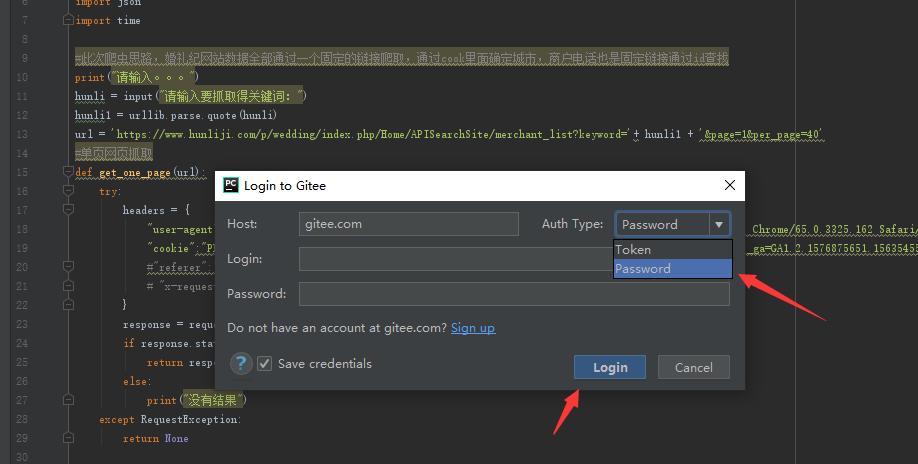Click the print("没有结果") line
Image resolution: width=918 pixels, height=464 pixels.
pos(197,400)
